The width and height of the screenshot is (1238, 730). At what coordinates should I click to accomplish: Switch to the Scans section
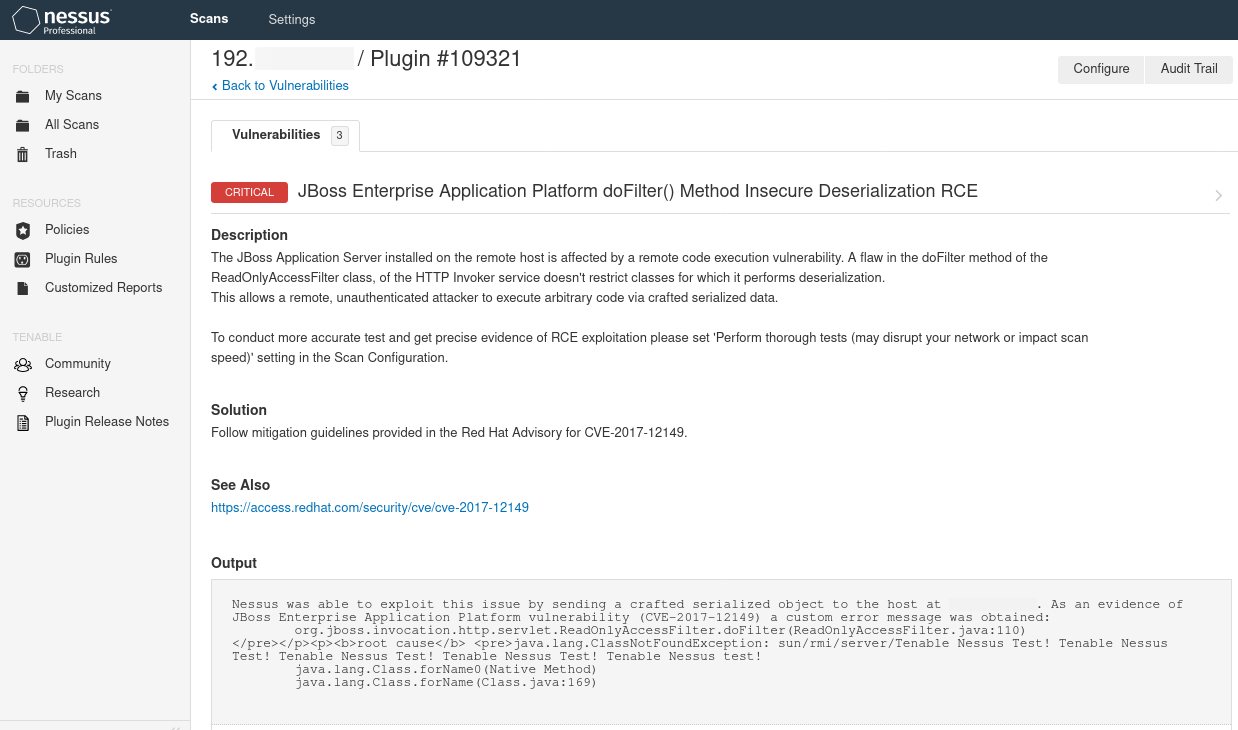[x=209, y=19]
